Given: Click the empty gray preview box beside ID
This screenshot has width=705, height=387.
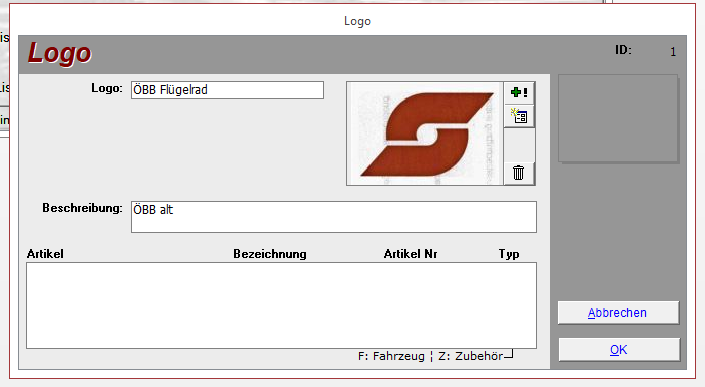Looking at the screenshot, I should [x=618, y=118].
